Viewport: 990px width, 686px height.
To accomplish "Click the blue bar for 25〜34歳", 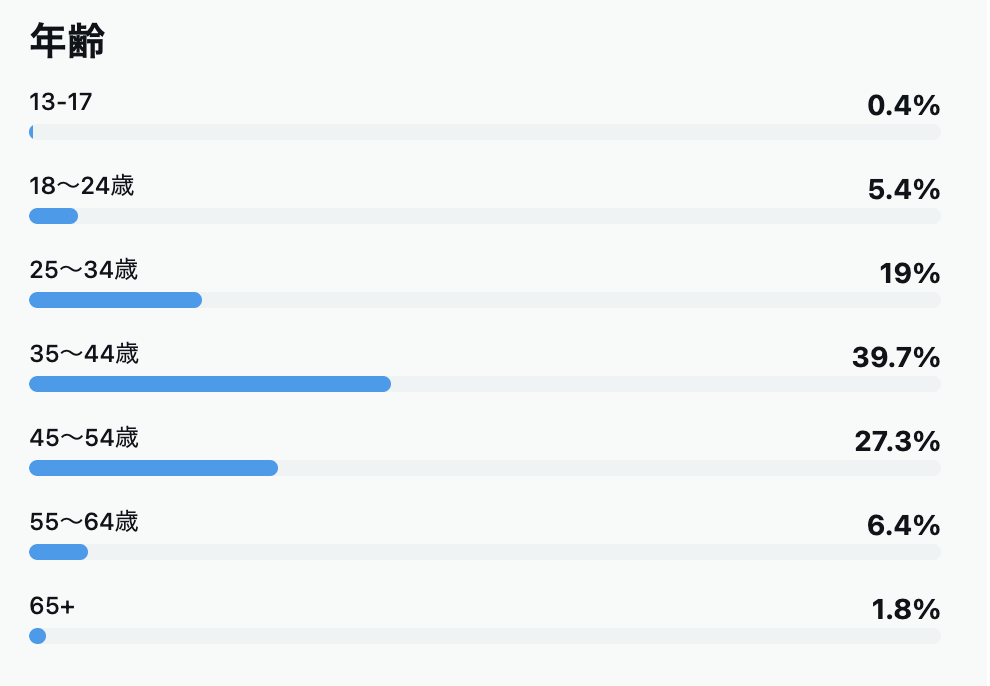I will pyautogui.click(x=115, y=300).
